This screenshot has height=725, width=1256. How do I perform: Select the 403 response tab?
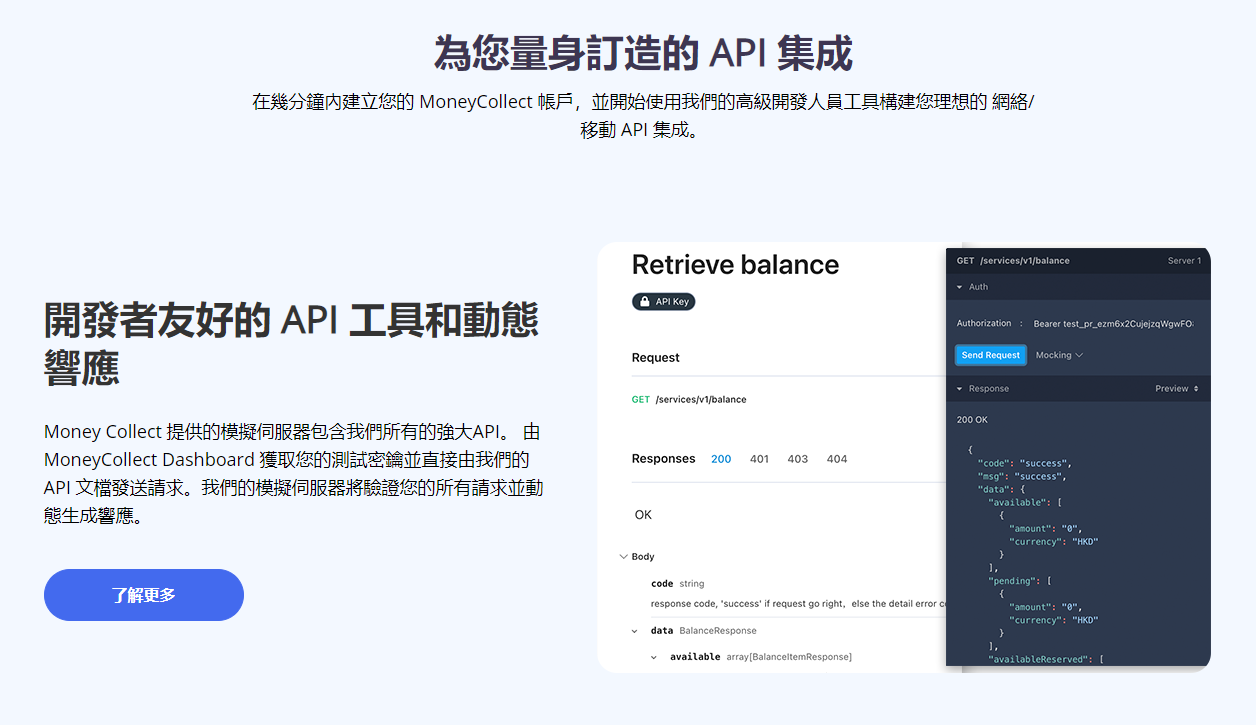point(798,459)
